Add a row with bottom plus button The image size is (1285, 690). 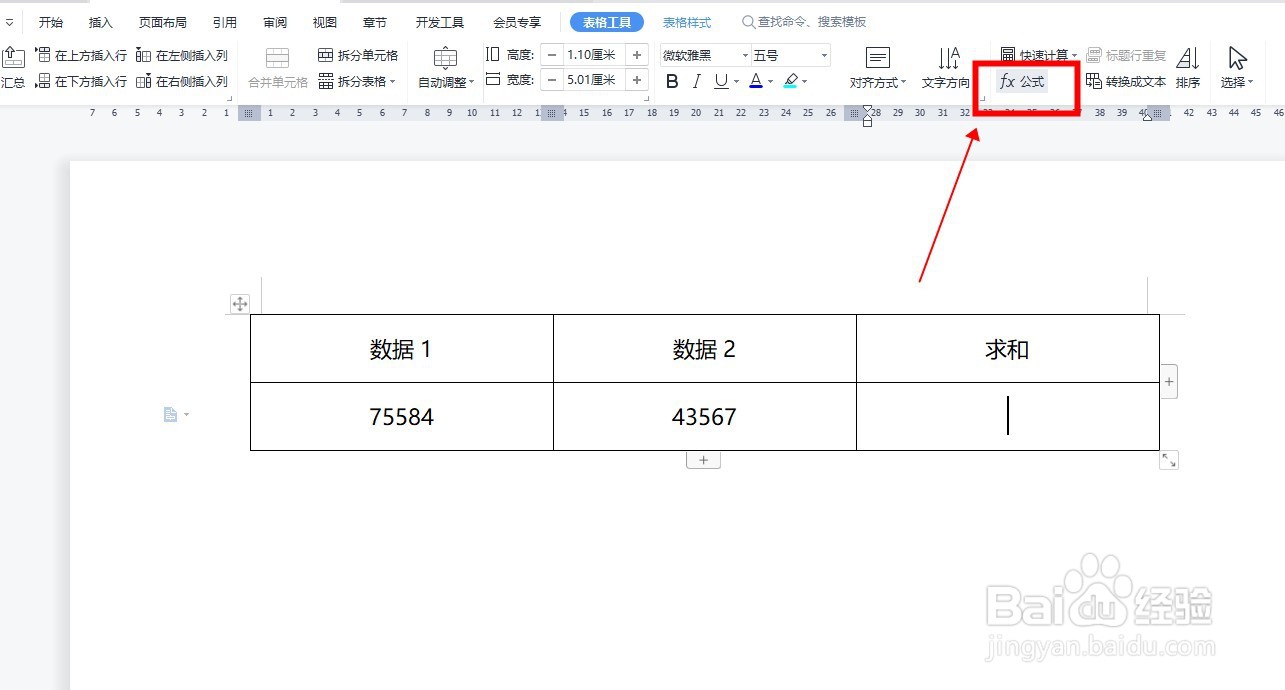point(703,460)
